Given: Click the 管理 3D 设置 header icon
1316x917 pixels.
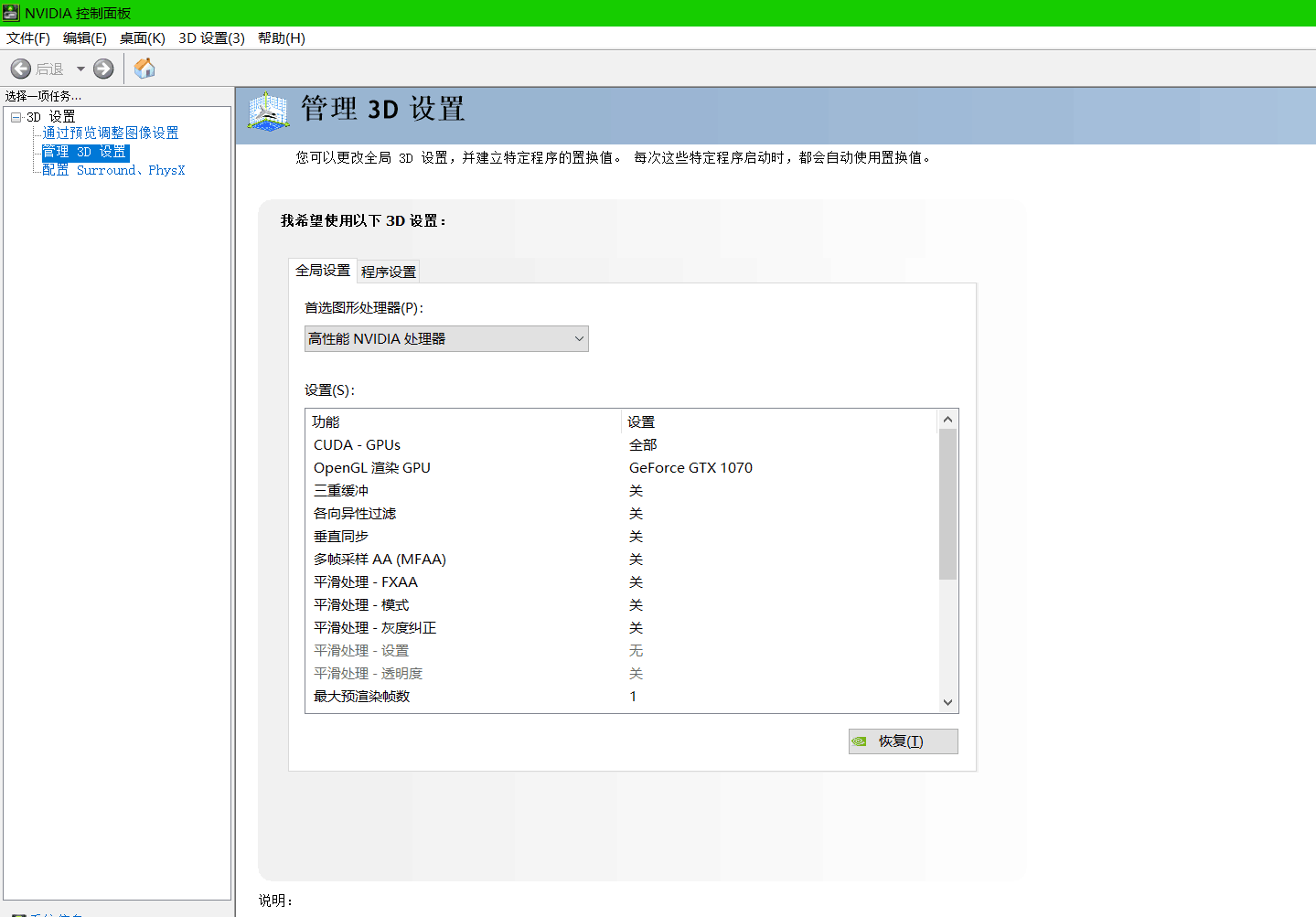Looking at the screenshot, I should pos(268,112).
